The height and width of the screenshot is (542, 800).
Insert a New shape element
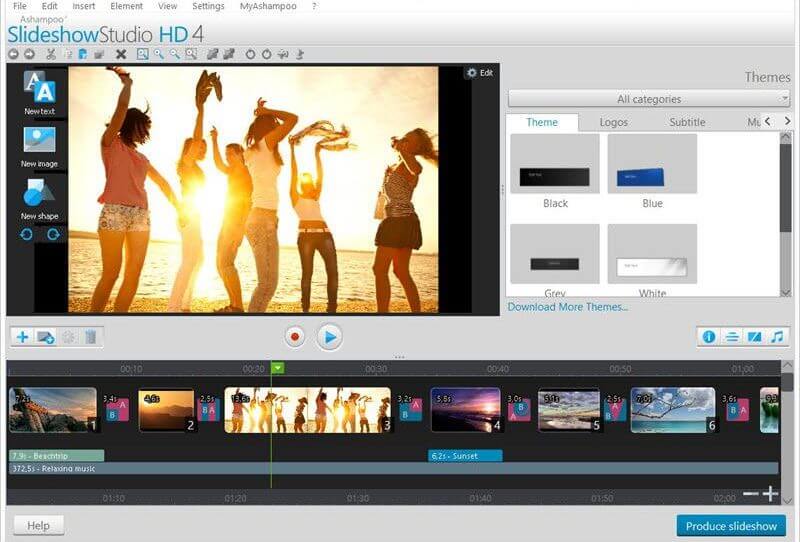39,200
